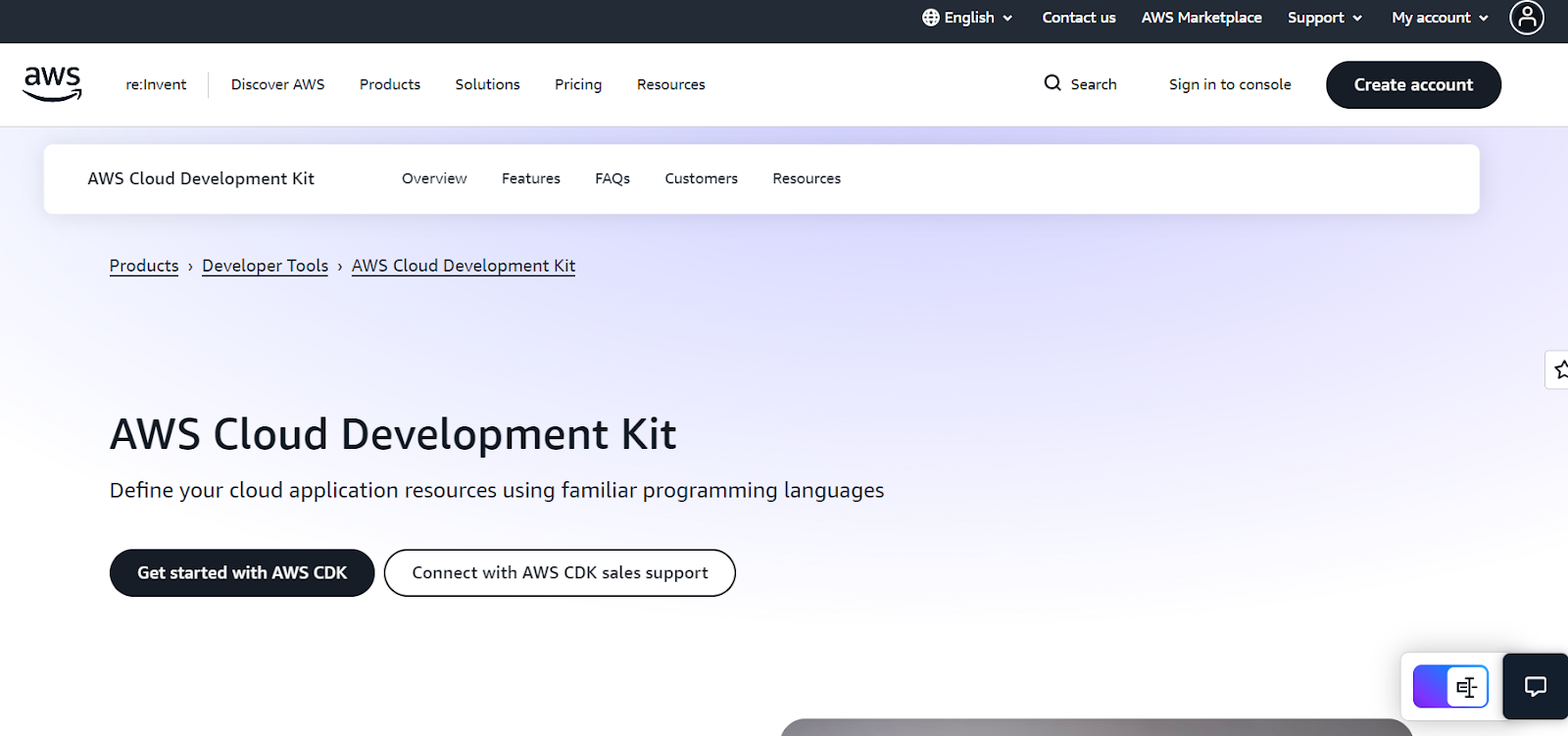Switch to the Overview tab
This screenshot has height=736, width=1568.
coord(434,178)
